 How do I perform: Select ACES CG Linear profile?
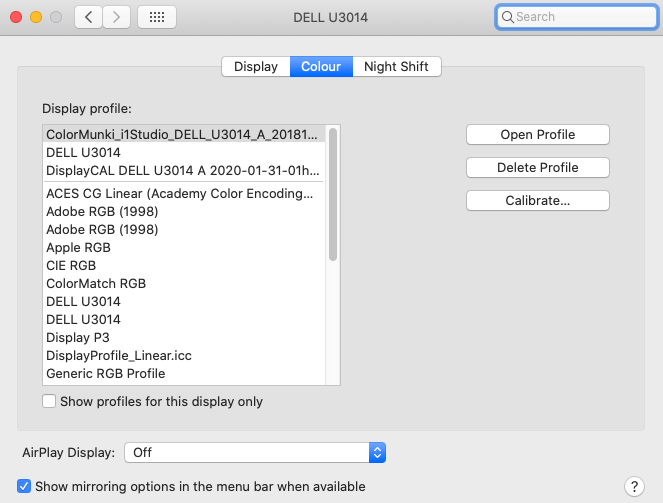[x=184, y=193]
